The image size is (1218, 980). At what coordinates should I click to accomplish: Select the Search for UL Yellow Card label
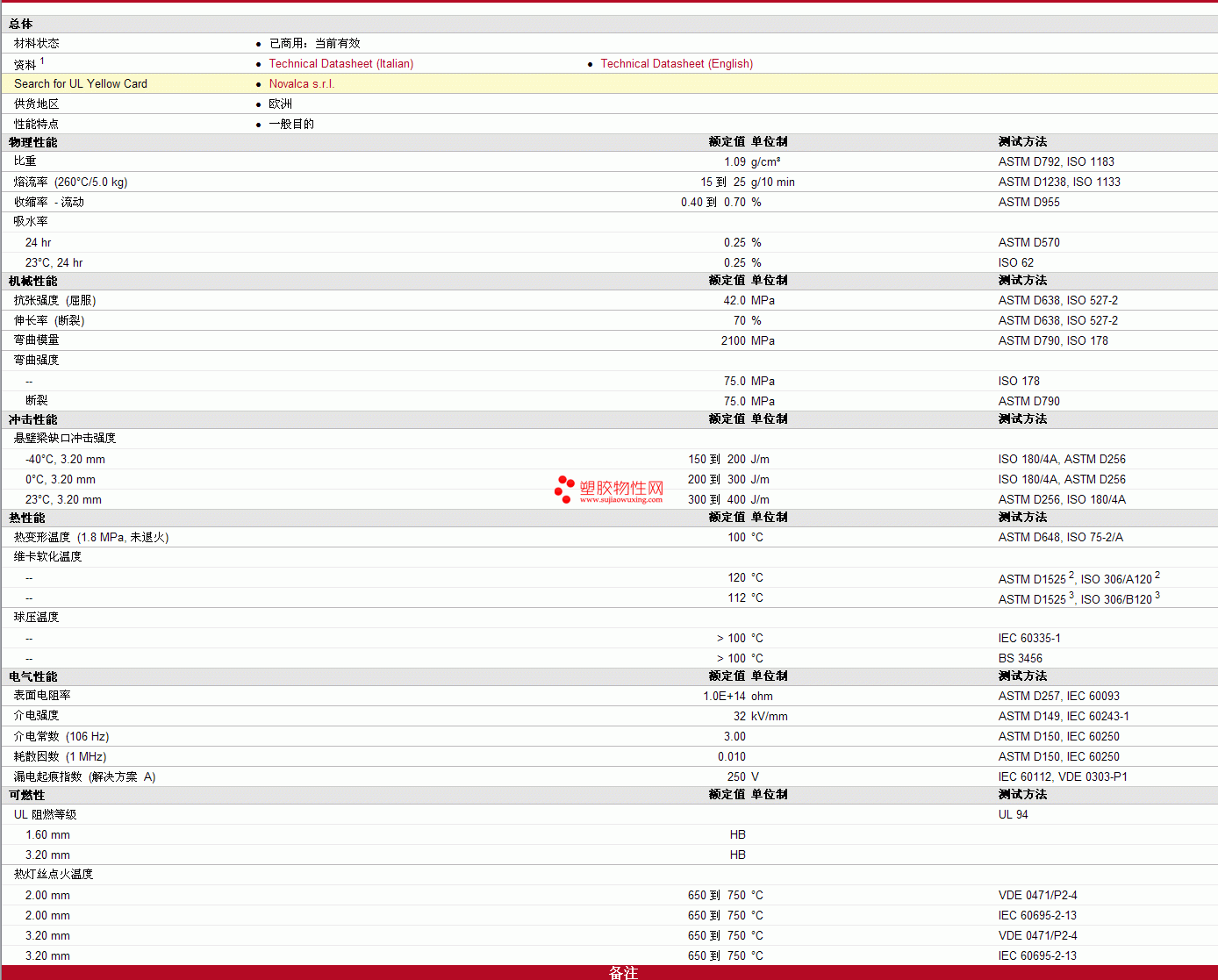pyautogui.click(x=81, y=84)
